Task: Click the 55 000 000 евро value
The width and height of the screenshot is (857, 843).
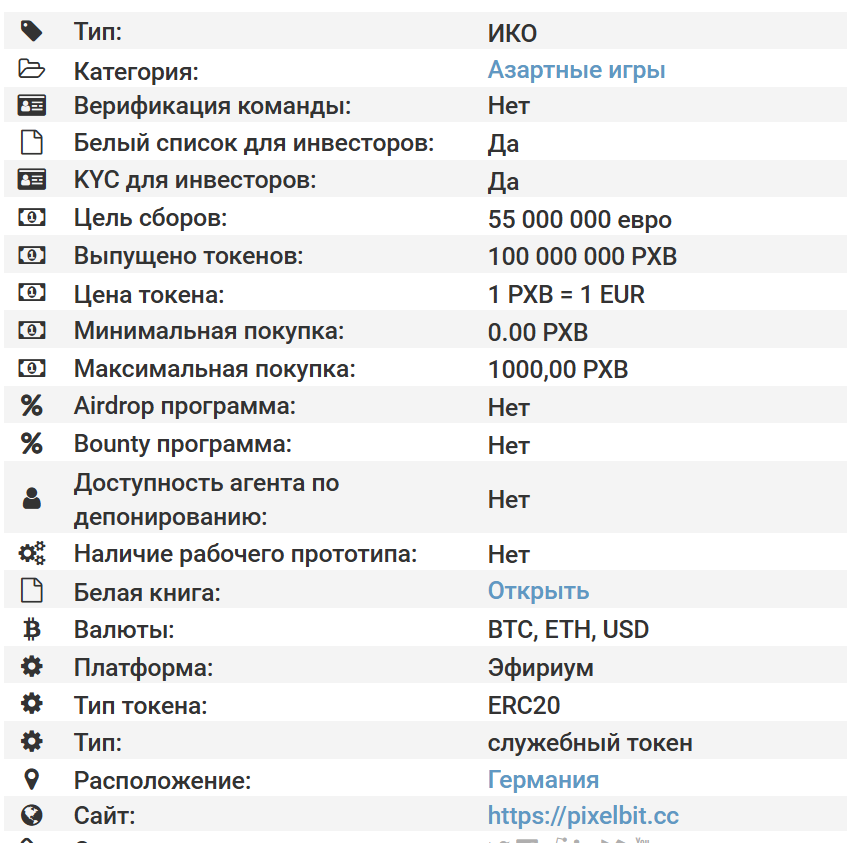Action: click(x=579, y=220)
